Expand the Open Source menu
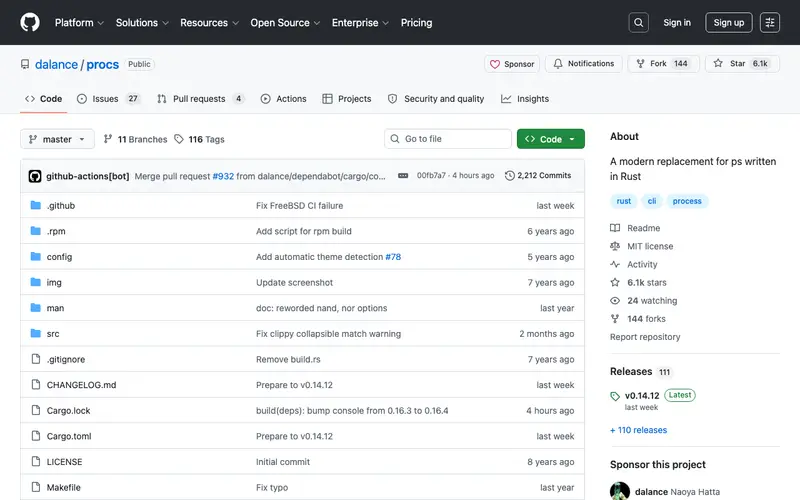 coord(285,22)
